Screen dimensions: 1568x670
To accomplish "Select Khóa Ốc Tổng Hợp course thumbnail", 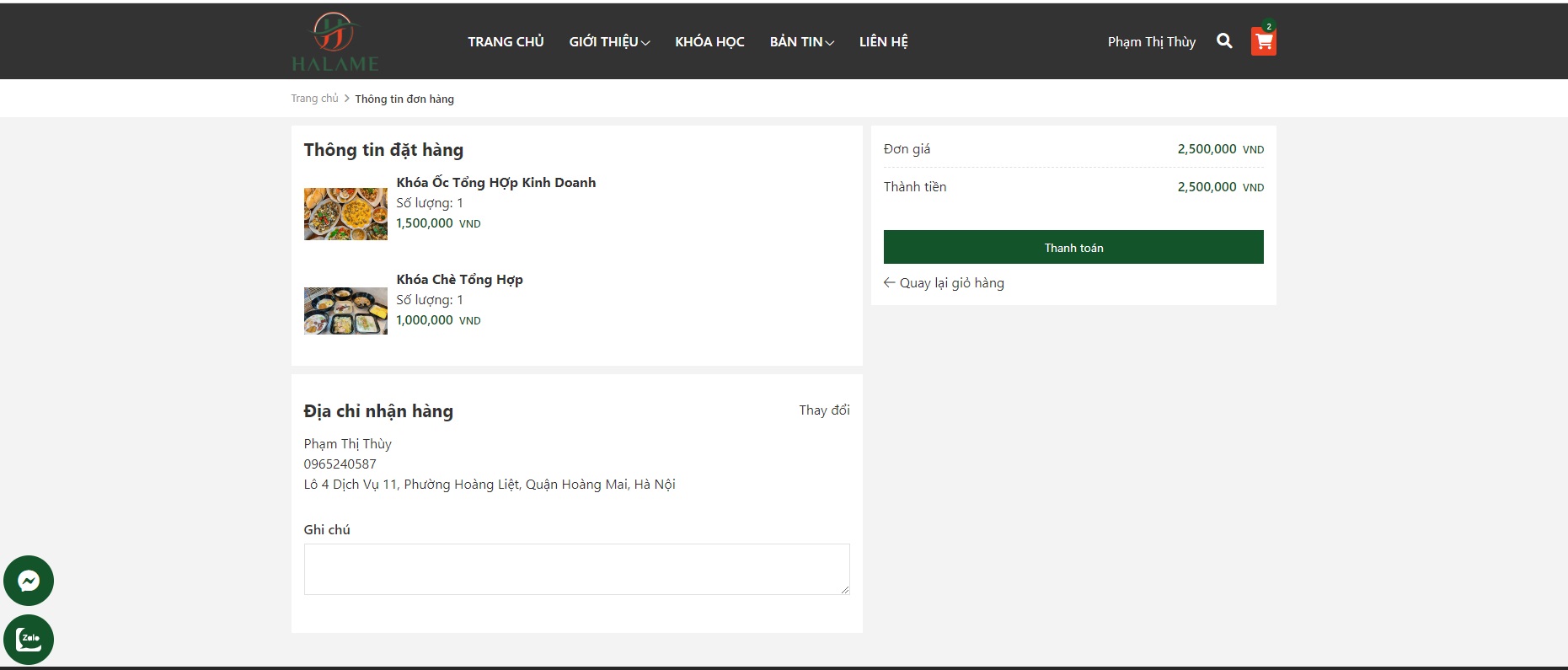I will [x=345, y=214].
